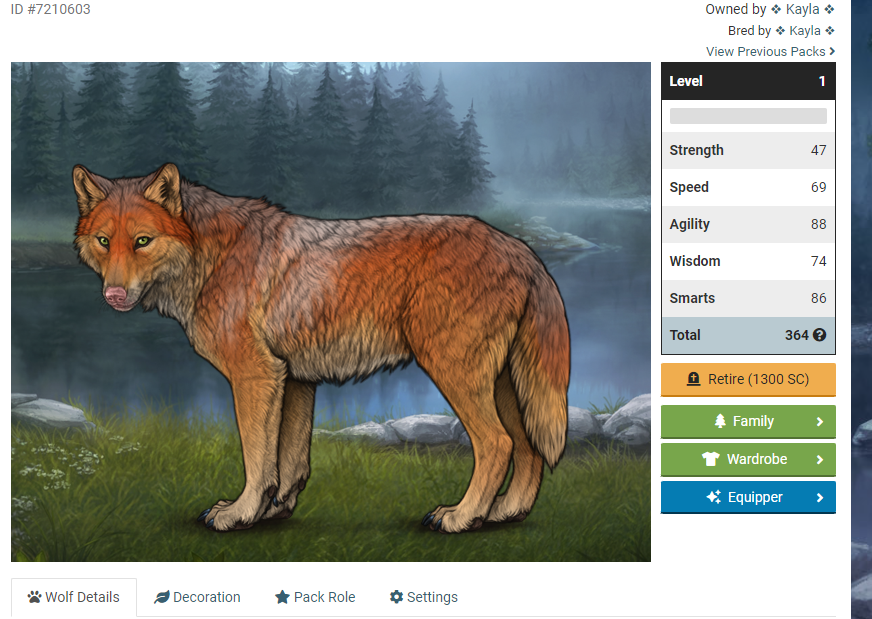Click the sparkle icon on Equipper button

coord(714,497)
